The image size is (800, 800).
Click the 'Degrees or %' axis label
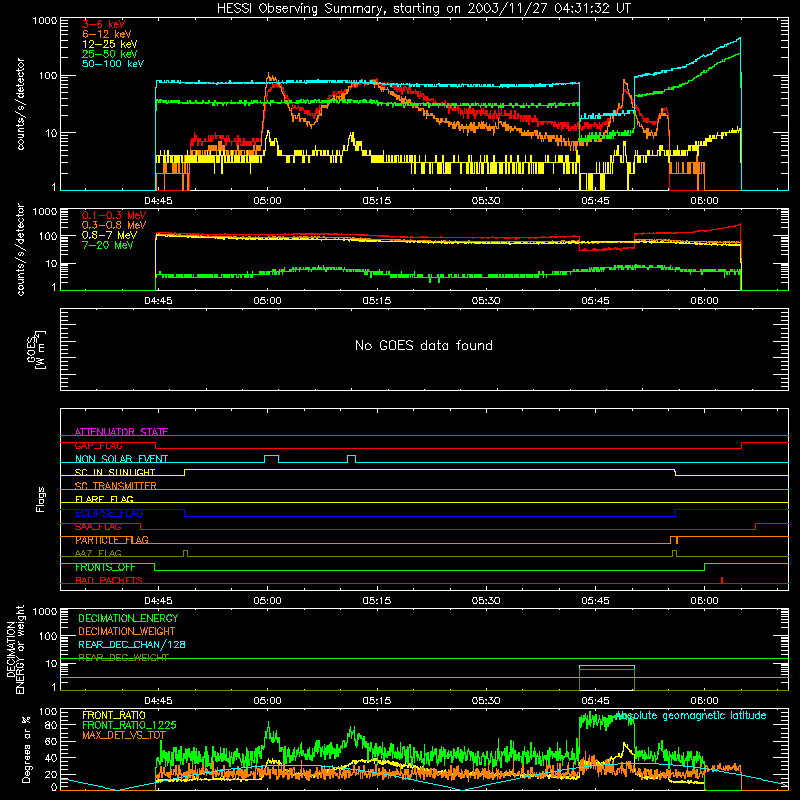[26, 749]
